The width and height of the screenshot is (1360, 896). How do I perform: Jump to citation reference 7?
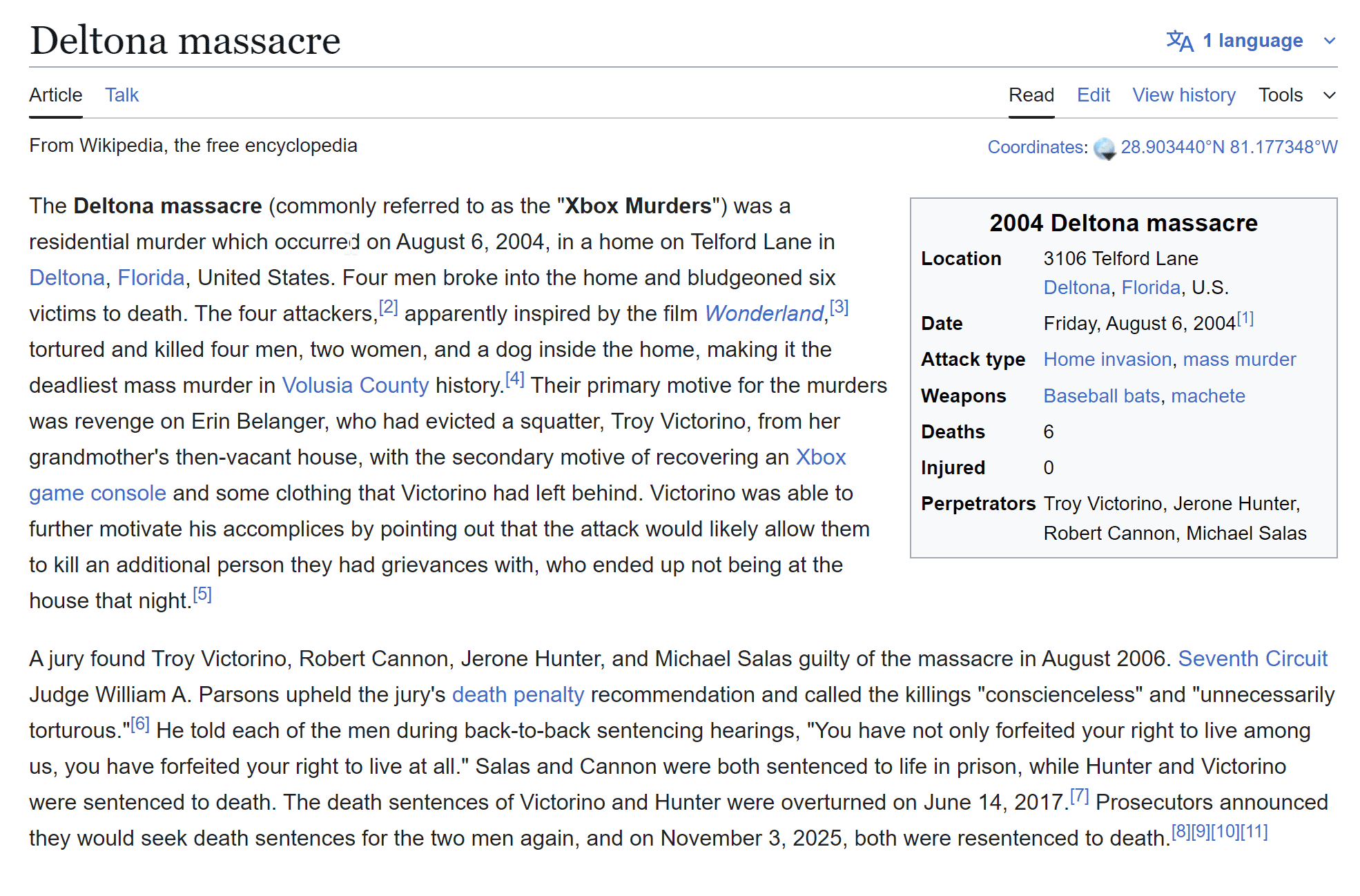point(1079,797)
